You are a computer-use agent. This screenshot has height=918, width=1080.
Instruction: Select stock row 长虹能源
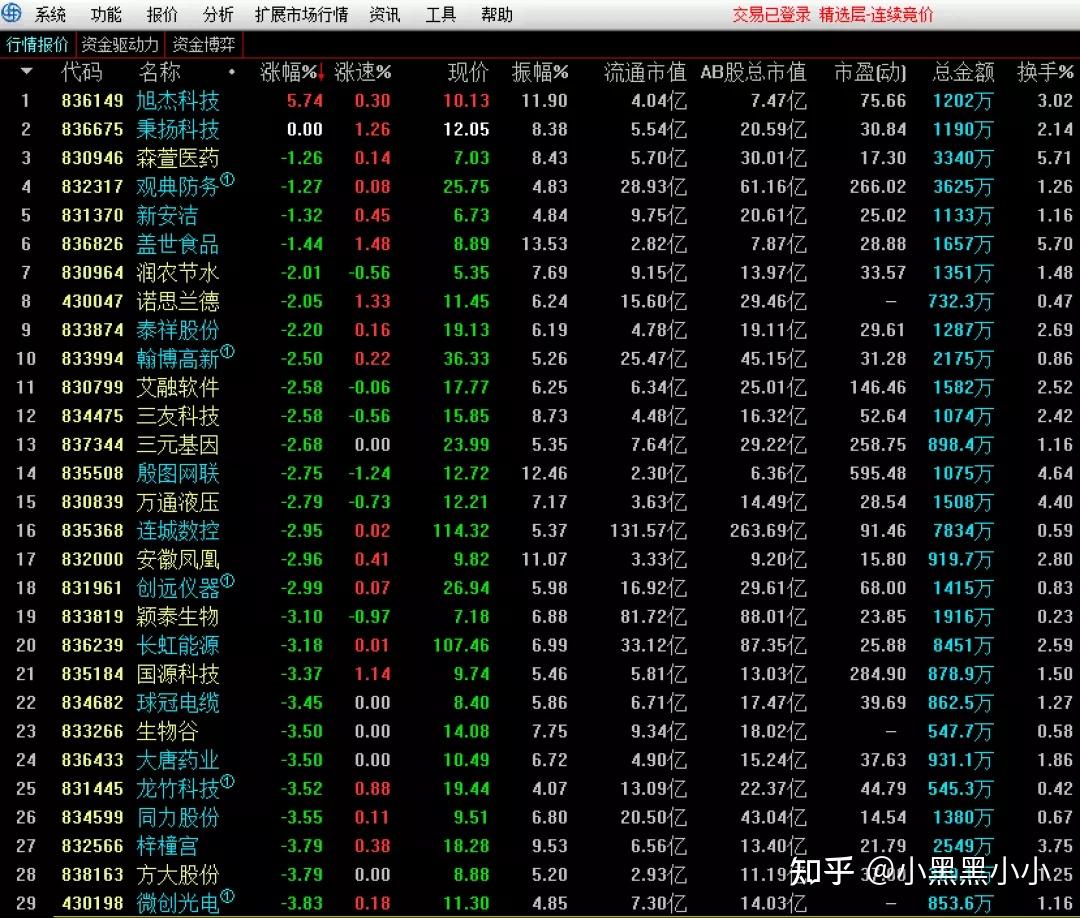[x=540, y=645]
